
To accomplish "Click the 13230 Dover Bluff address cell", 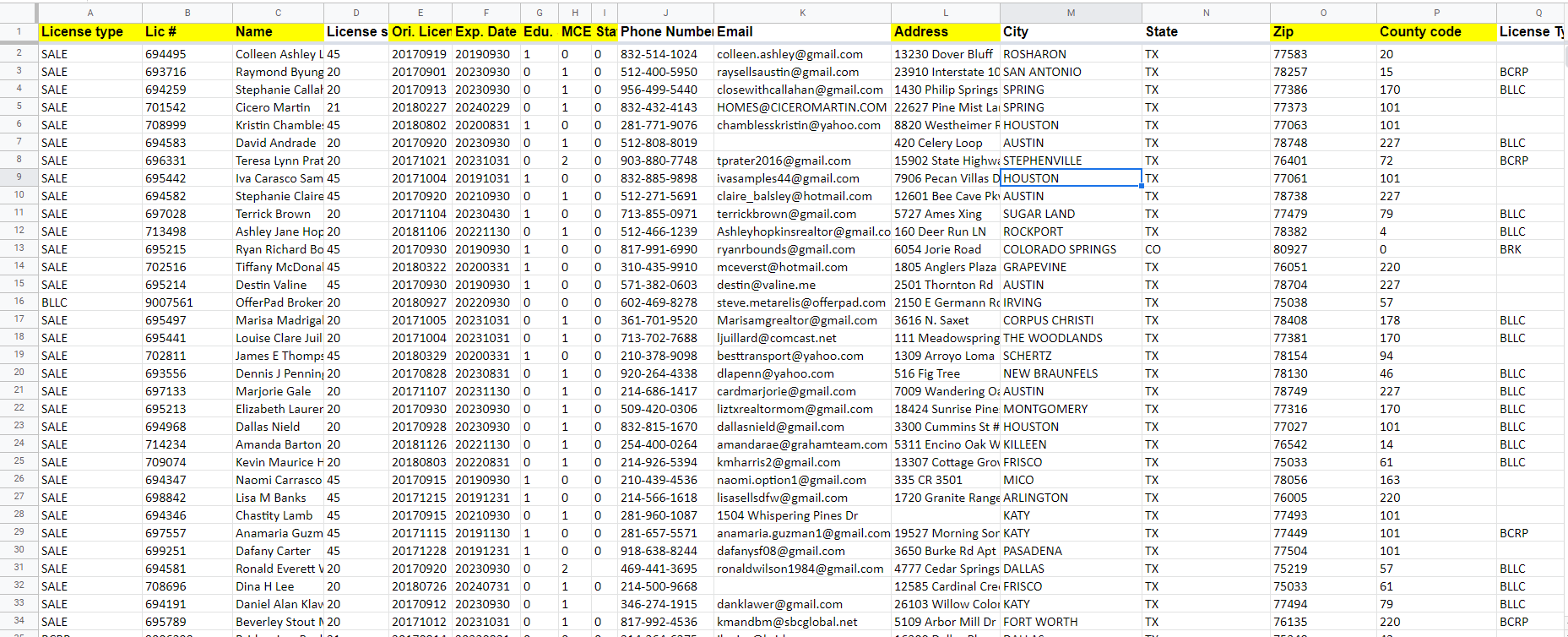I will [945, 54].
